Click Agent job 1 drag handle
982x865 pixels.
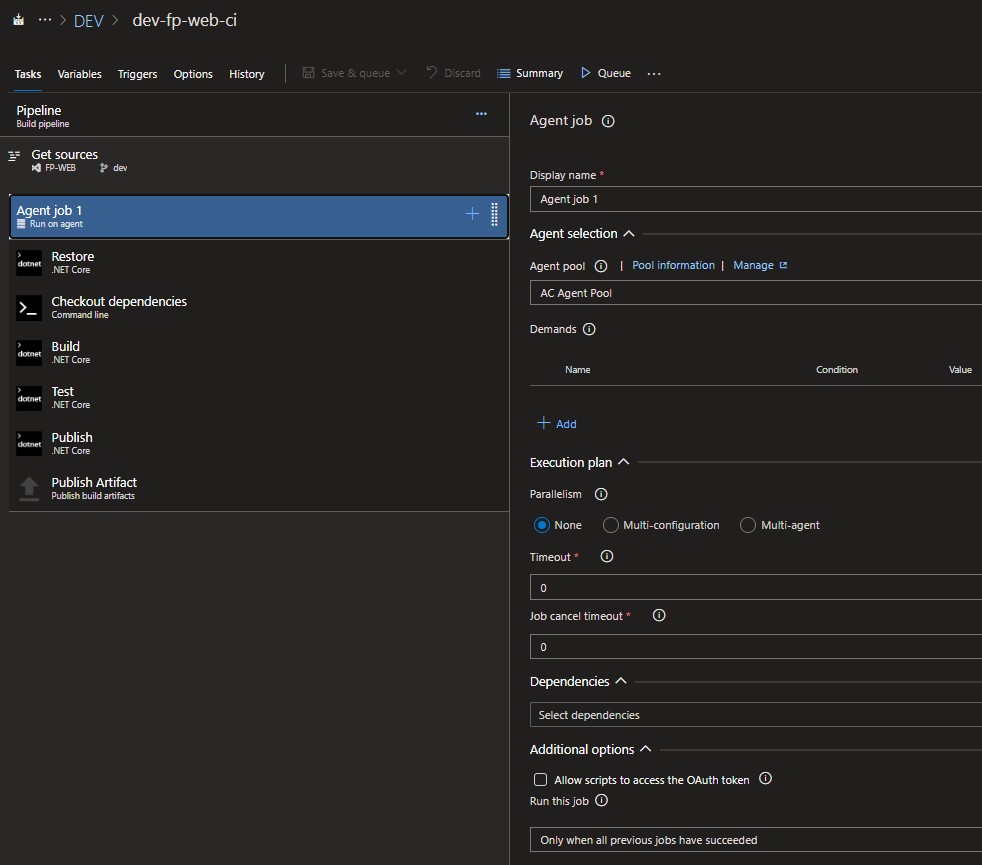[494, 214]
